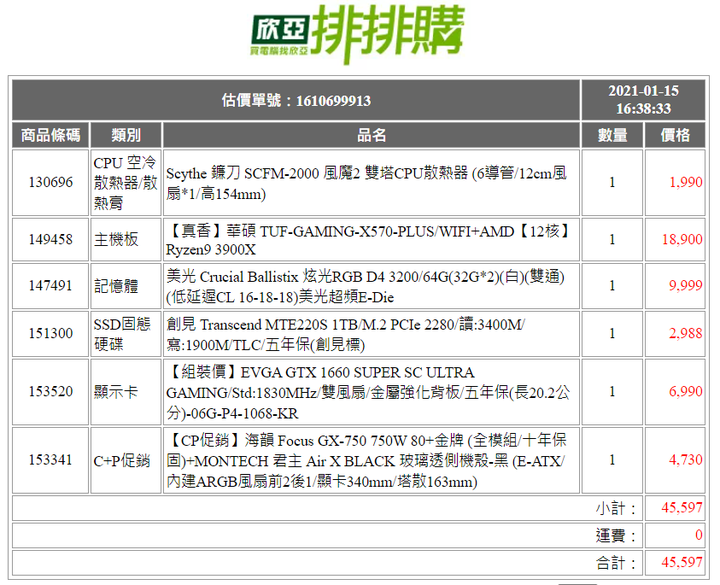Click the 欣亞 排排購 logo
This screenshot has width=720, height=585.
tap(358, 34)
